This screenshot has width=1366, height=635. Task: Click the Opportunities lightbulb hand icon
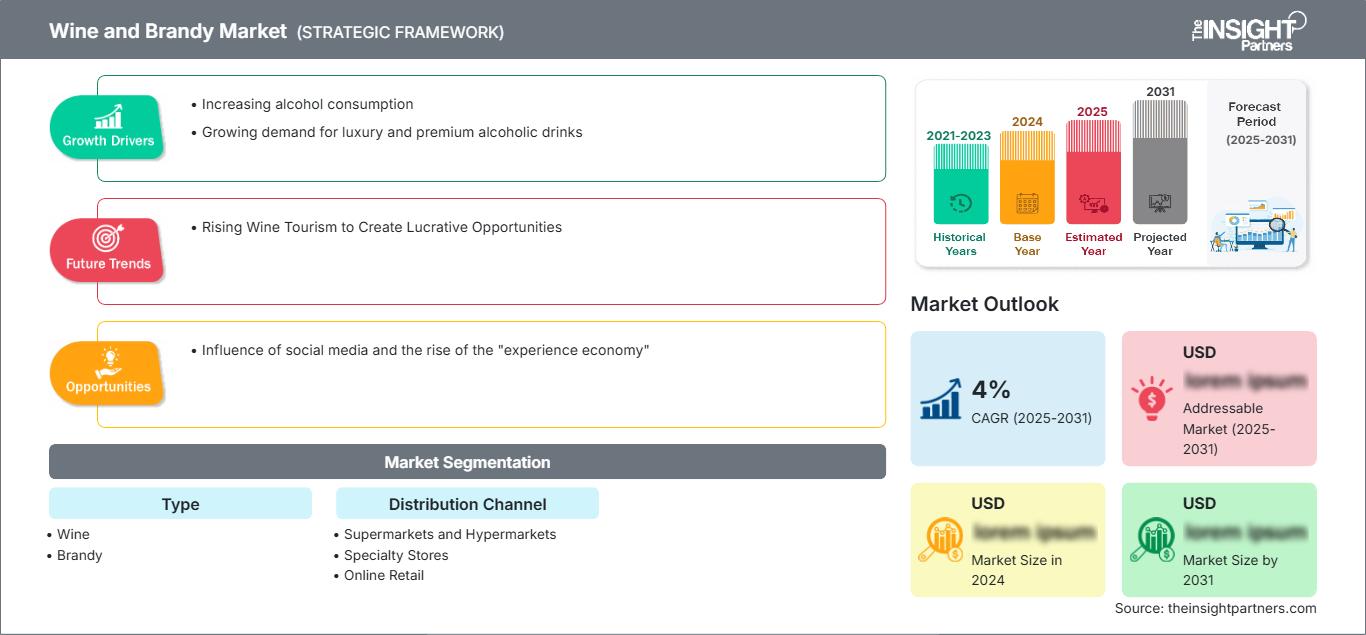click(108, 361)
